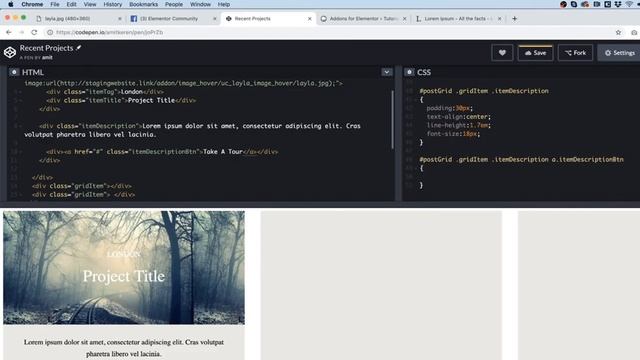Screen dimensions: 640x360
Task: Click the CodePen logo icon
Action: [x=10, y=52]
